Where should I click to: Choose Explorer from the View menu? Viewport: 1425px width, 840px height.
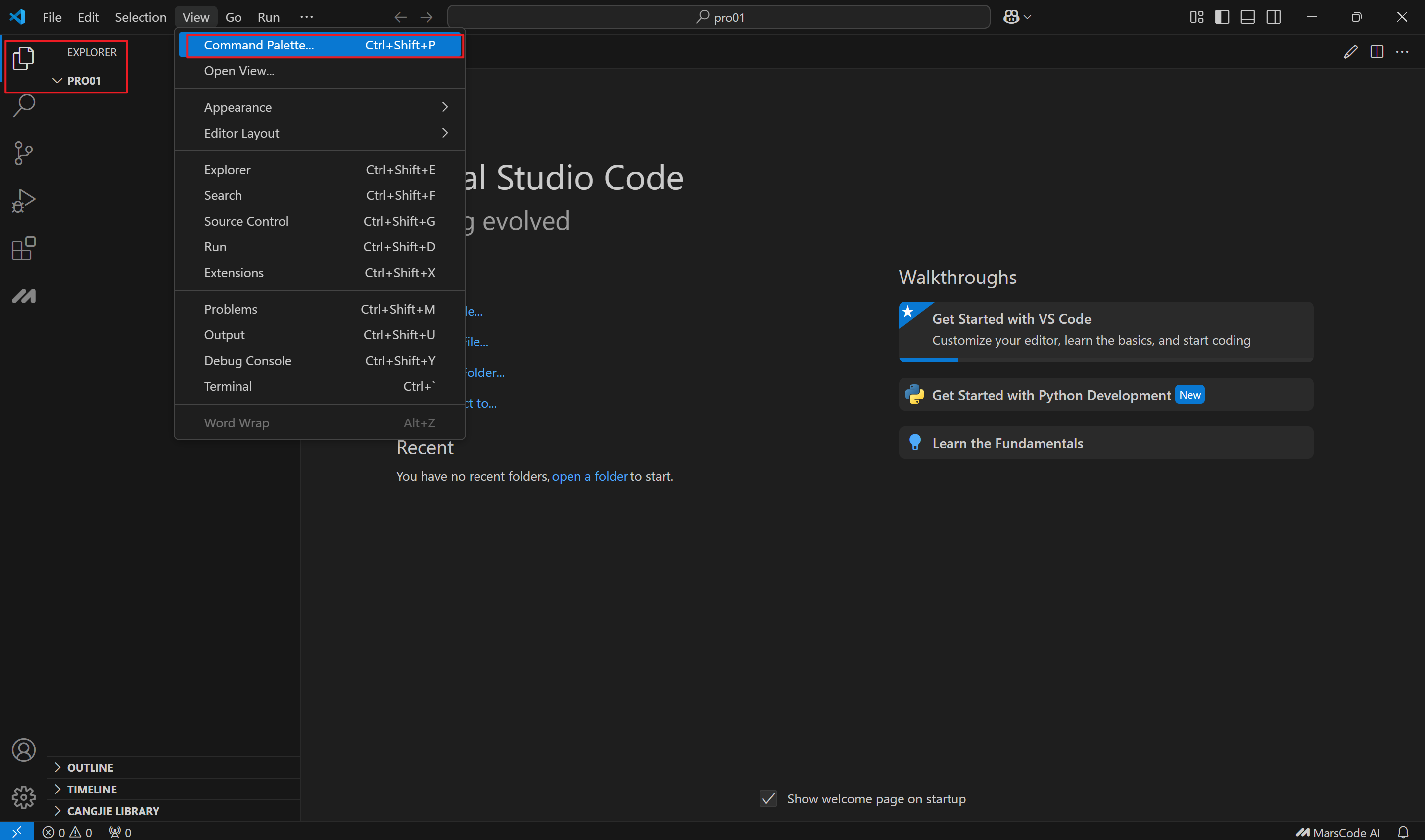[x=320, y=170]
